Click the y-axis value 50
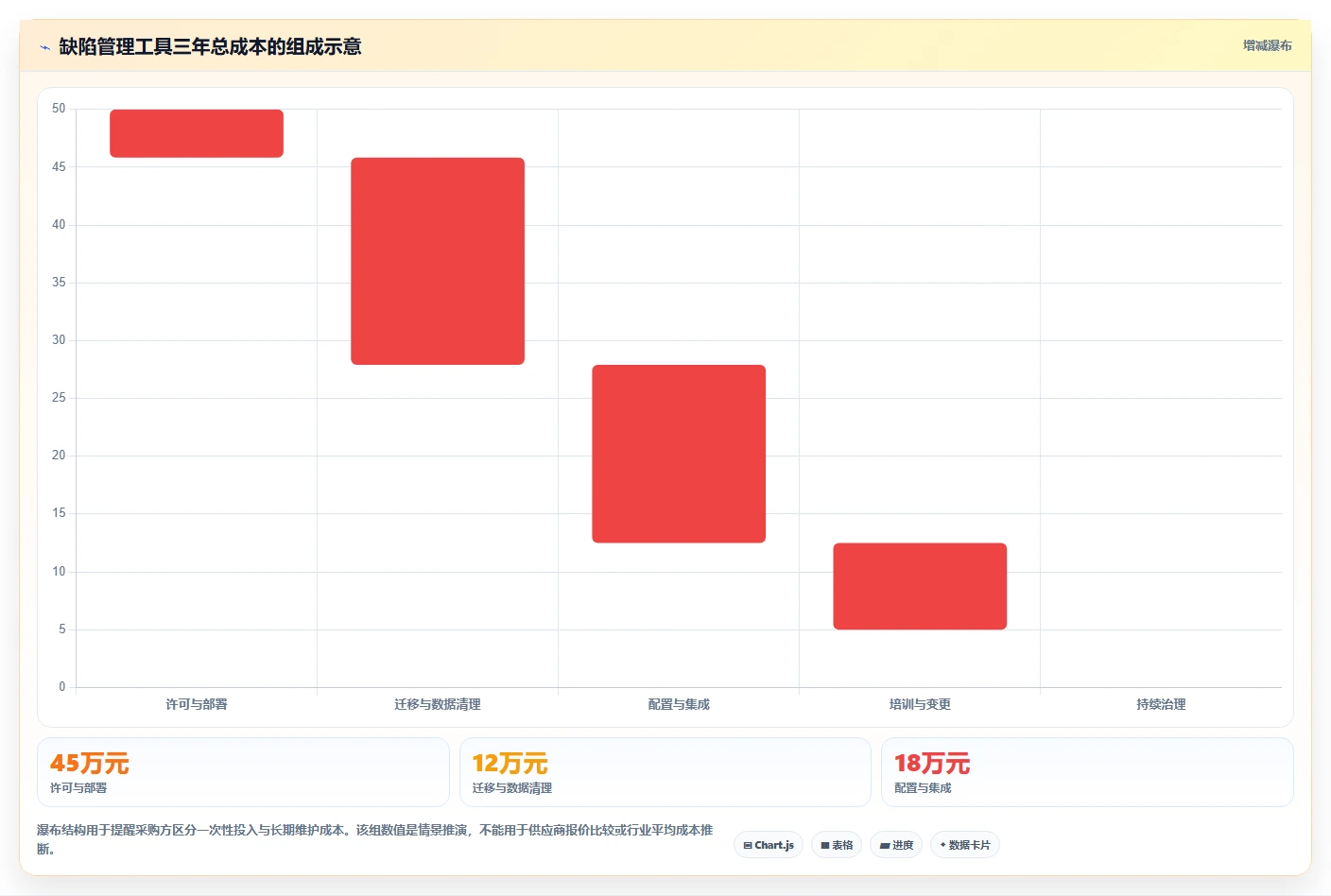This screenshot has width=1331, height=896. (59, 109)
